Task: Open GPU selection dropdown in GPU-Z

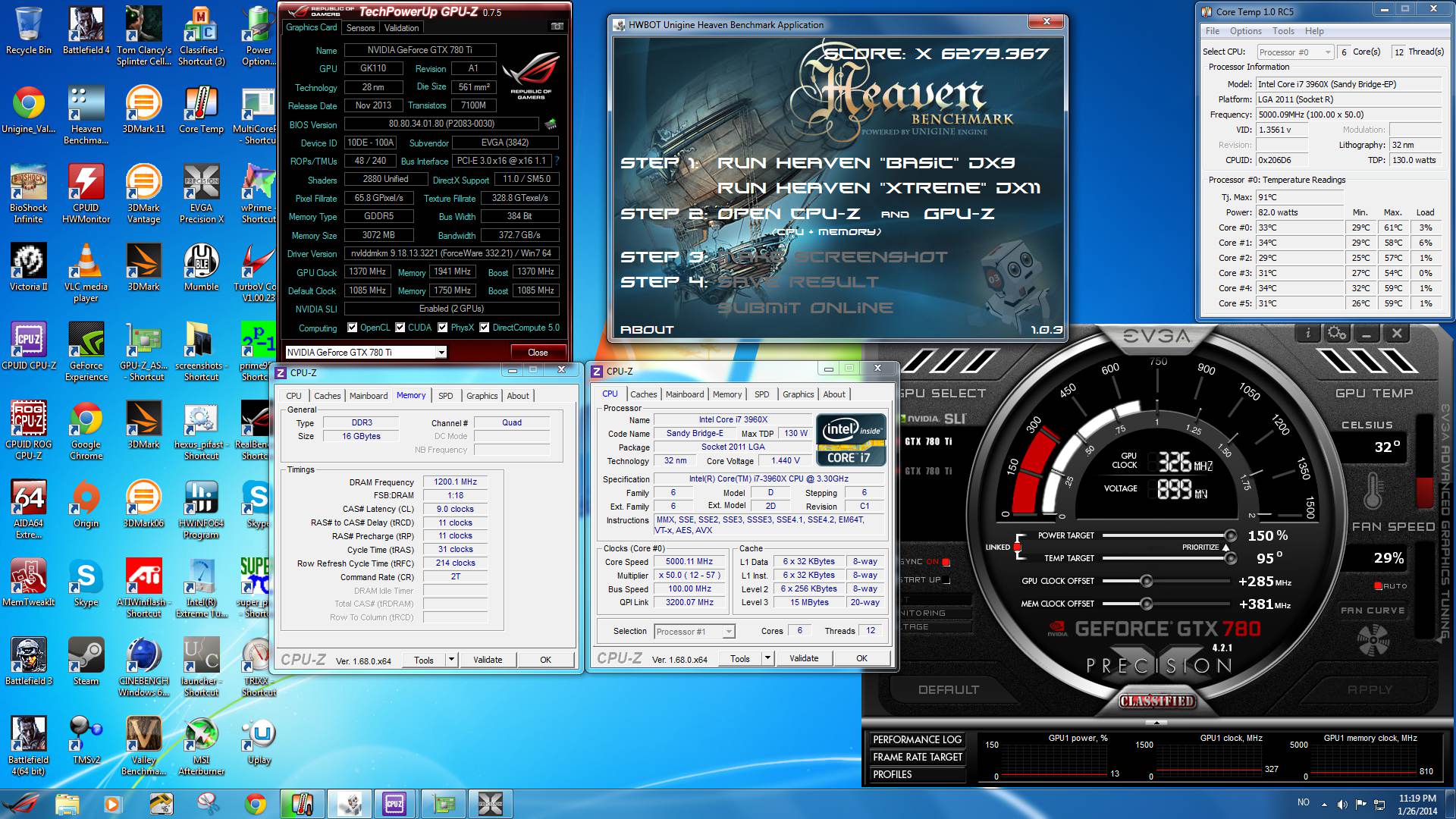Action: (441, 353)
